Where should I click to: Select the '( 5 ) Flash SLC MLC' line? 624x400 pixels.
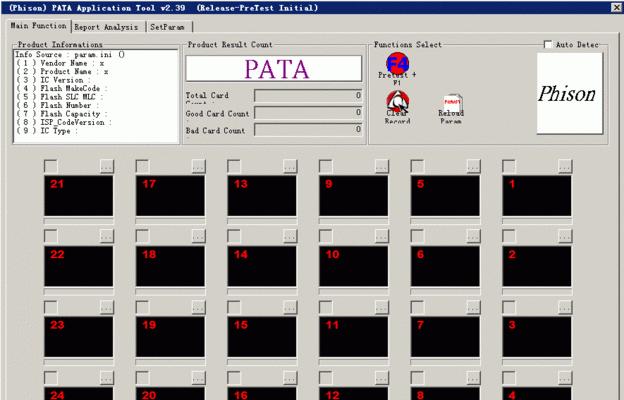click(x=59, y=97)
